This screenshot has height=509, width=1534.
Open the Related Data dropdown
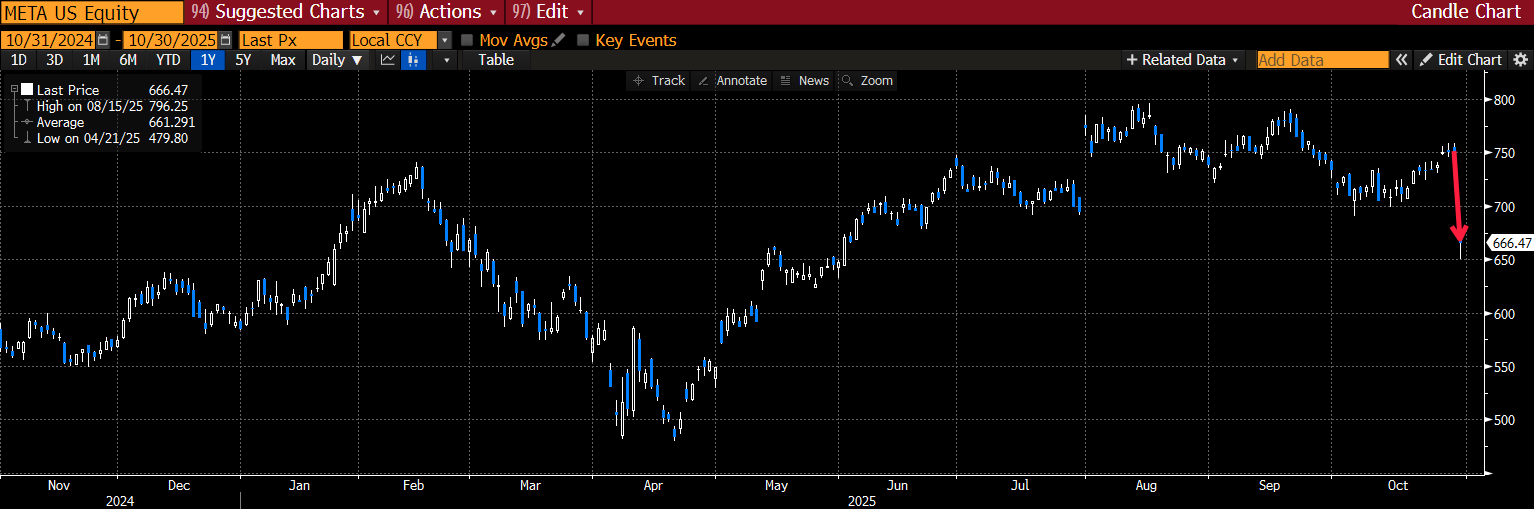coord(1183,60)
